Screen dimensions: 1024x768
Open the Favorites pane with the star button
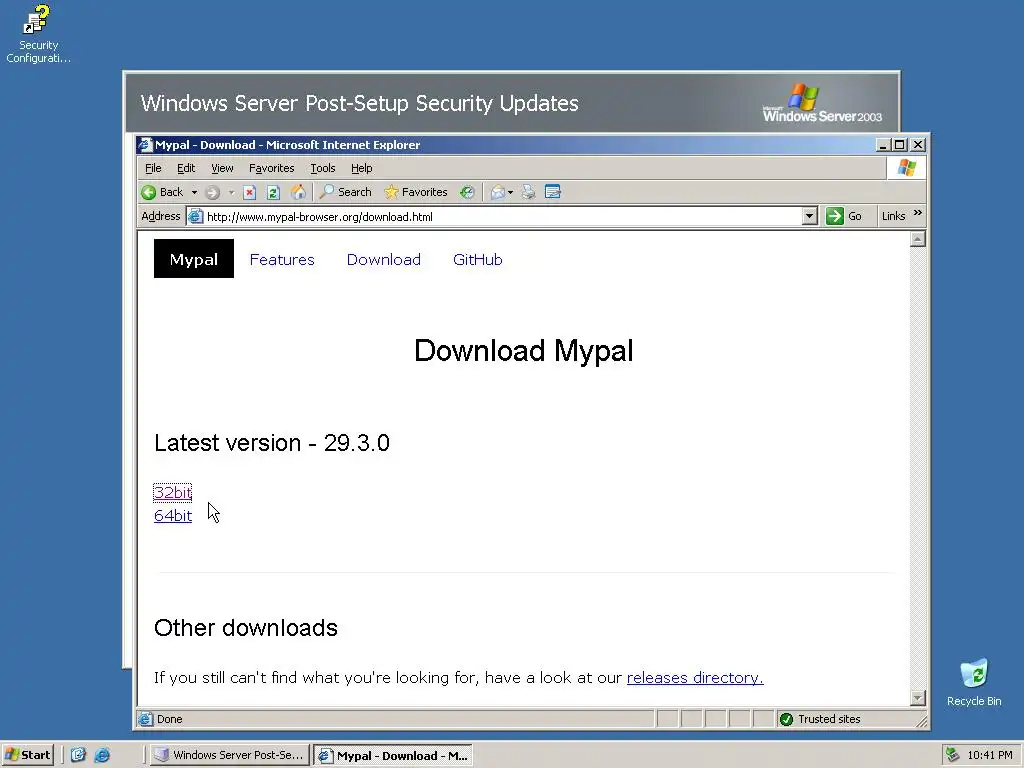[416, 192]
